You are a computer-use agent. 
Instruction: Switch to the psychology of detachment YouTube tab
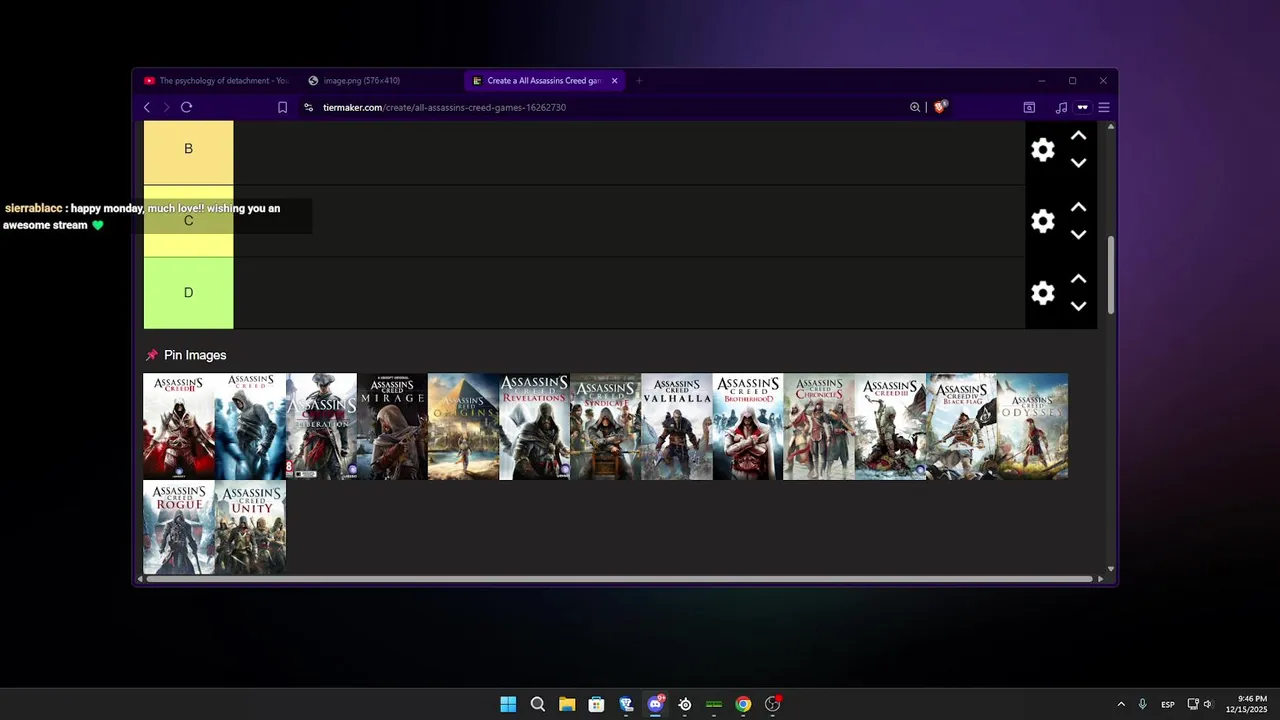[x=216, y=81]
